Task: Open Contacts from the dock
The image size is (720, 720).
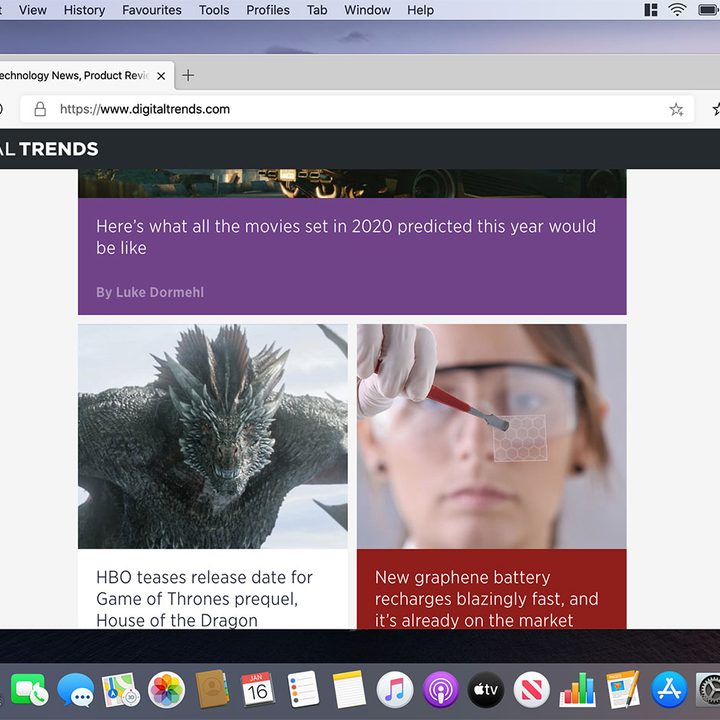Action: click(x=212, y=690)
